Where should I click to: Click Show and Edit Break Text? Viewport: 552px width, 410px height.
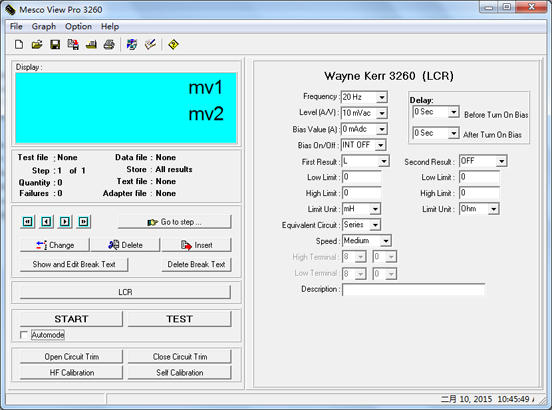74,264
